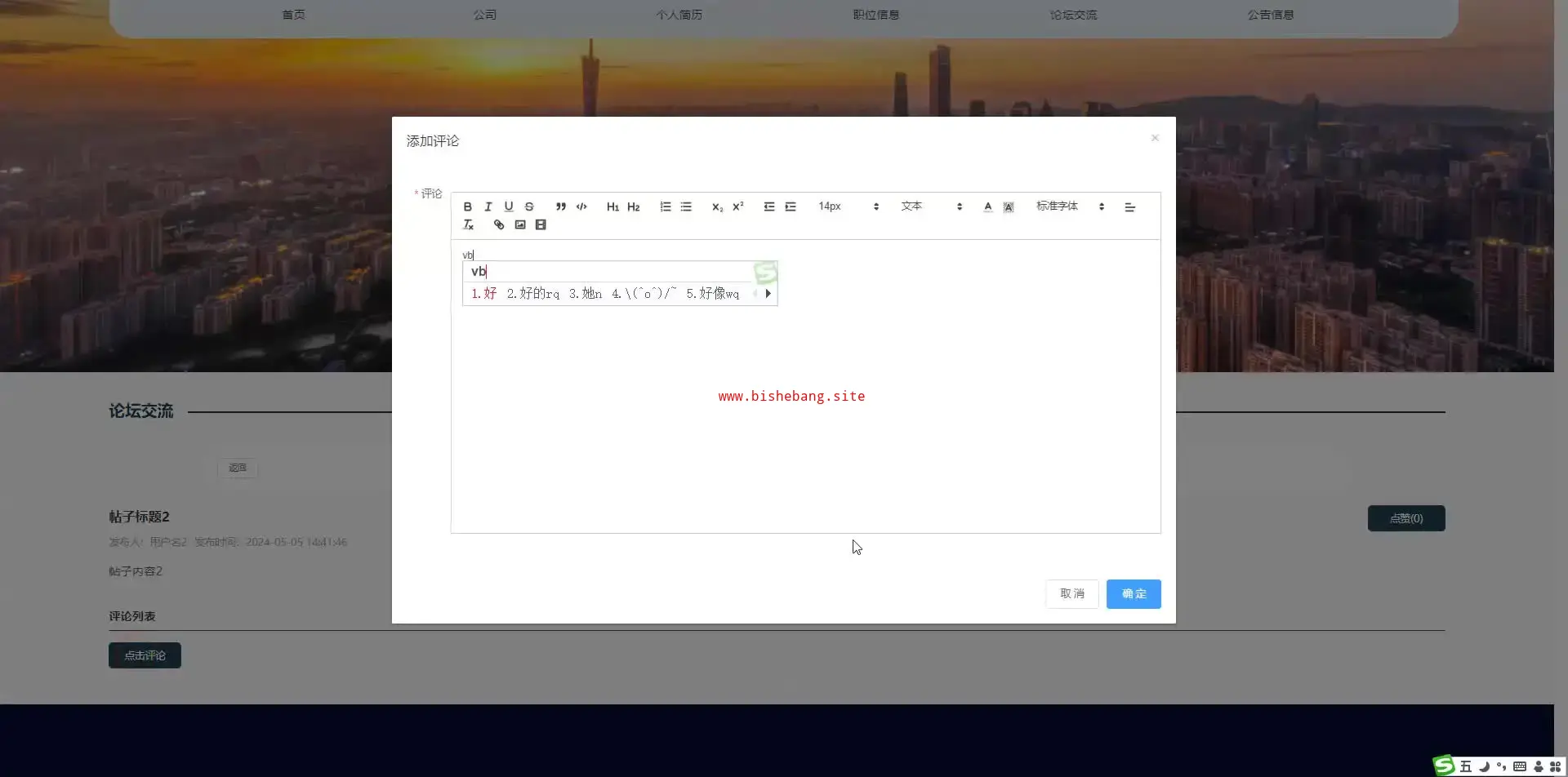Insert an image into the comment
This screenshot has height=777, width=1568.
click(520, 224)
